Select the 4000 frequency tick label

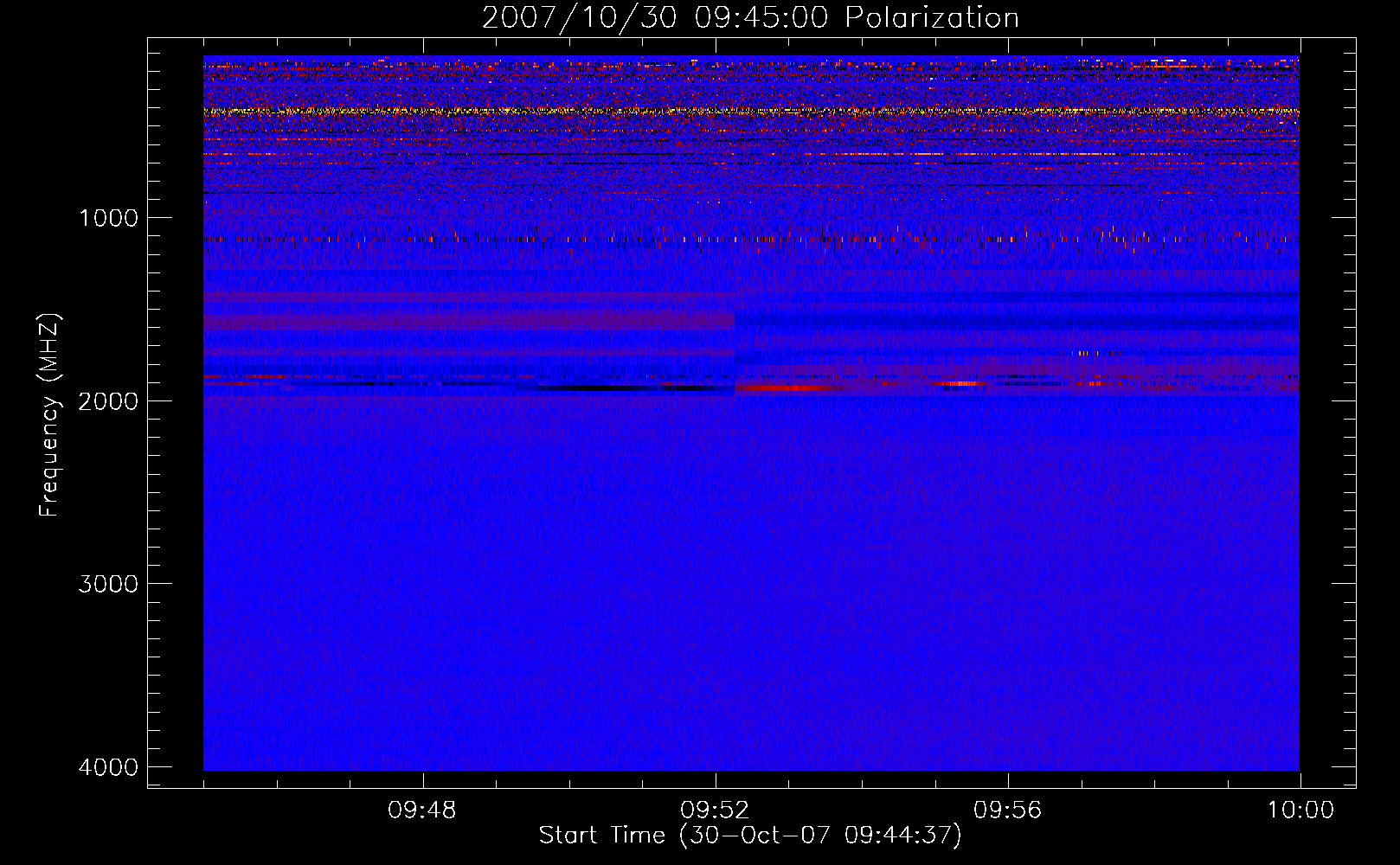(108, 767)
